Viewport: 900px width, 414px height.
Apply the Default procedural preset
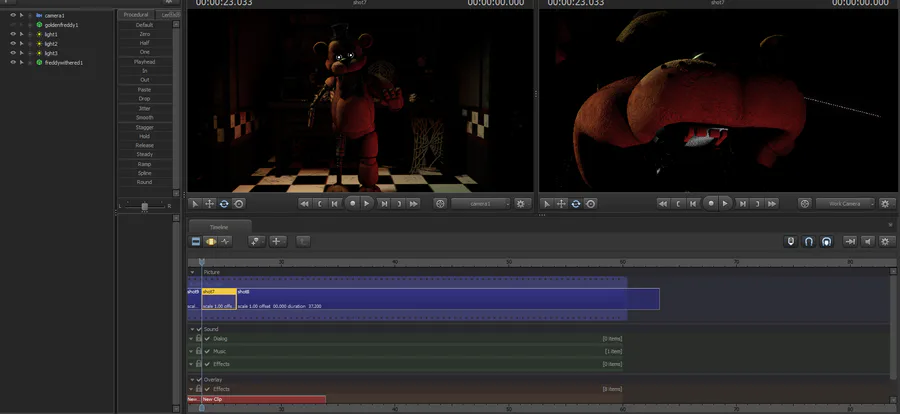point(145,25)
